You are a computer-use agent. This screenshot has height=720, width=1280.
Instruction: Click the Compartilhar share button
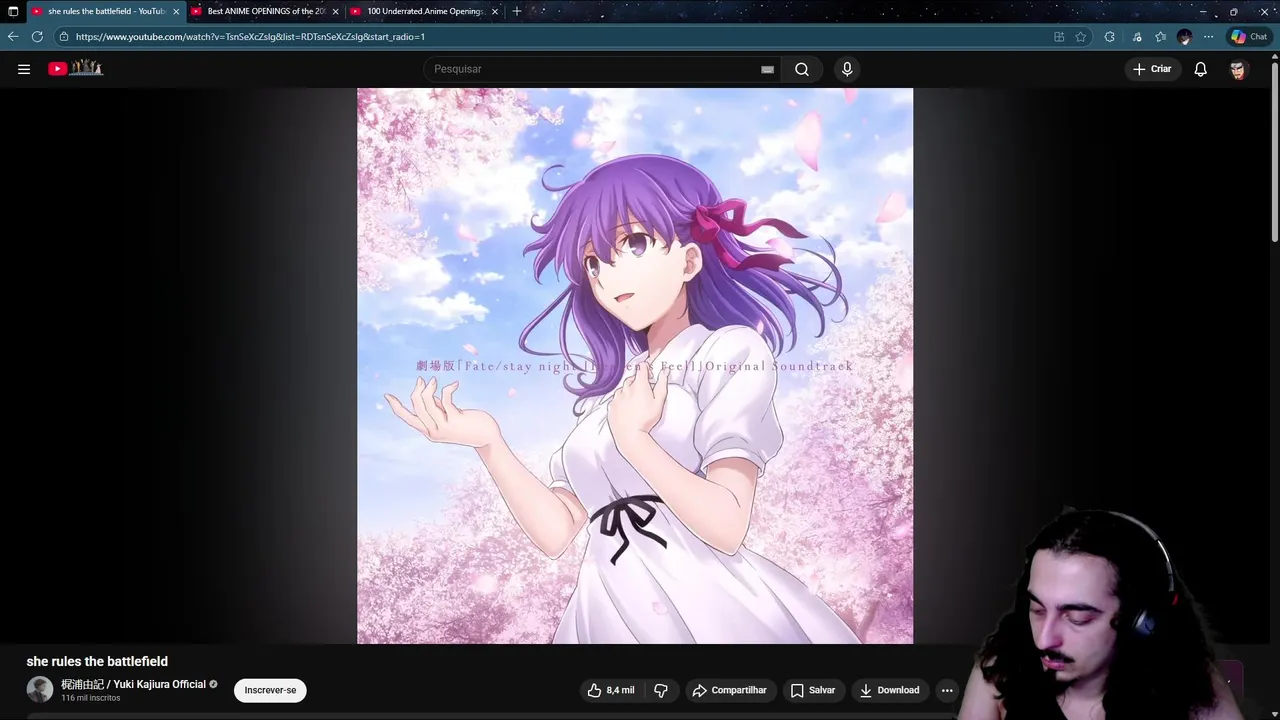click(730, 690)
